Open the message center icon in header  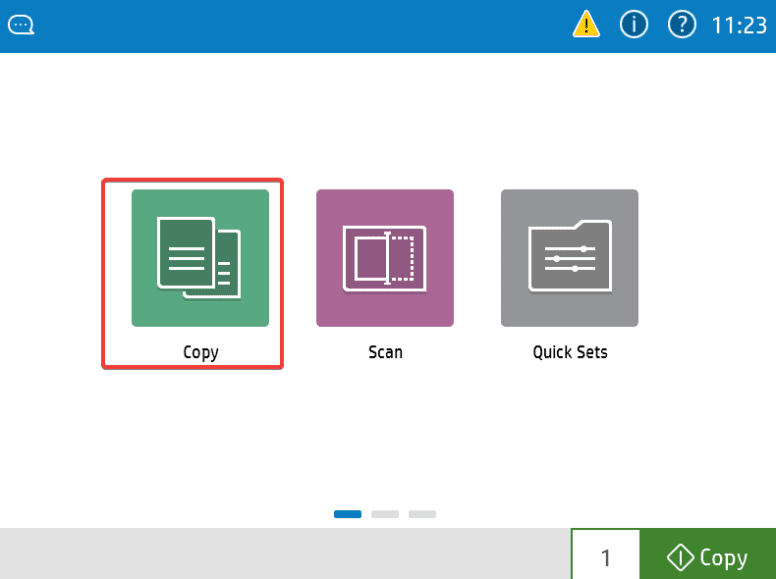click(21, 25)
